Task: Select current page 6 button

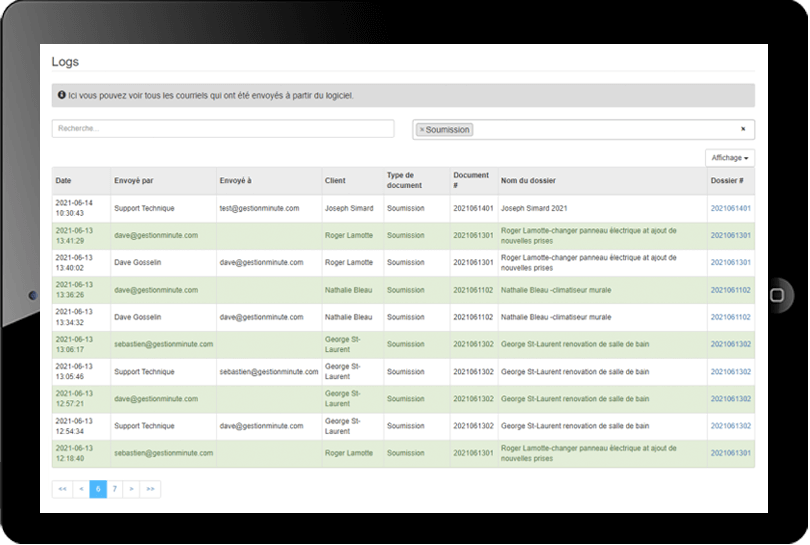Action: (98, 489)
